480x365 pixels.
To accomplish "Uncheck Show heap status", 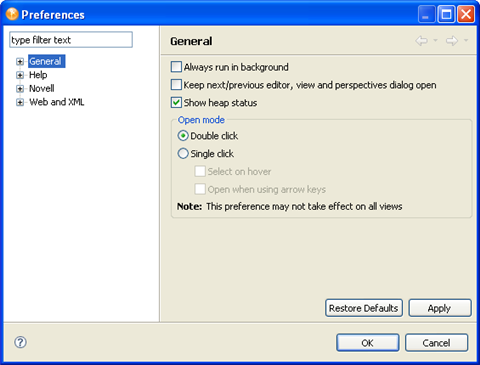I will click(x=176, y=102).
